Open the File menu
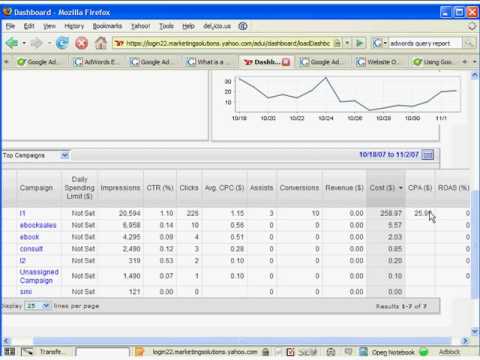Viewport: 480px width, 360px height. (x=10, y=26)
